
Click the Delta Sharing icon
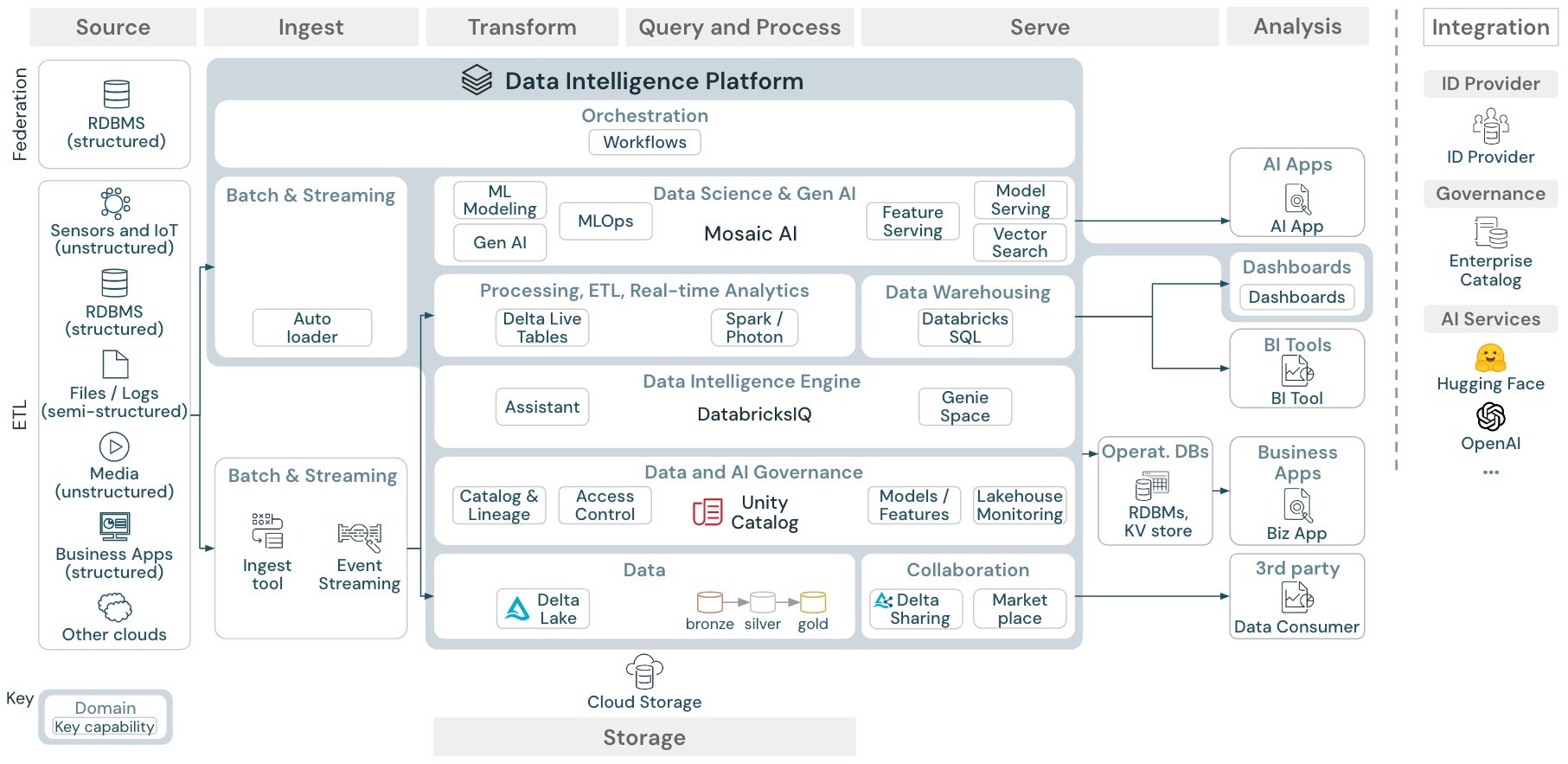coord(883,600)
